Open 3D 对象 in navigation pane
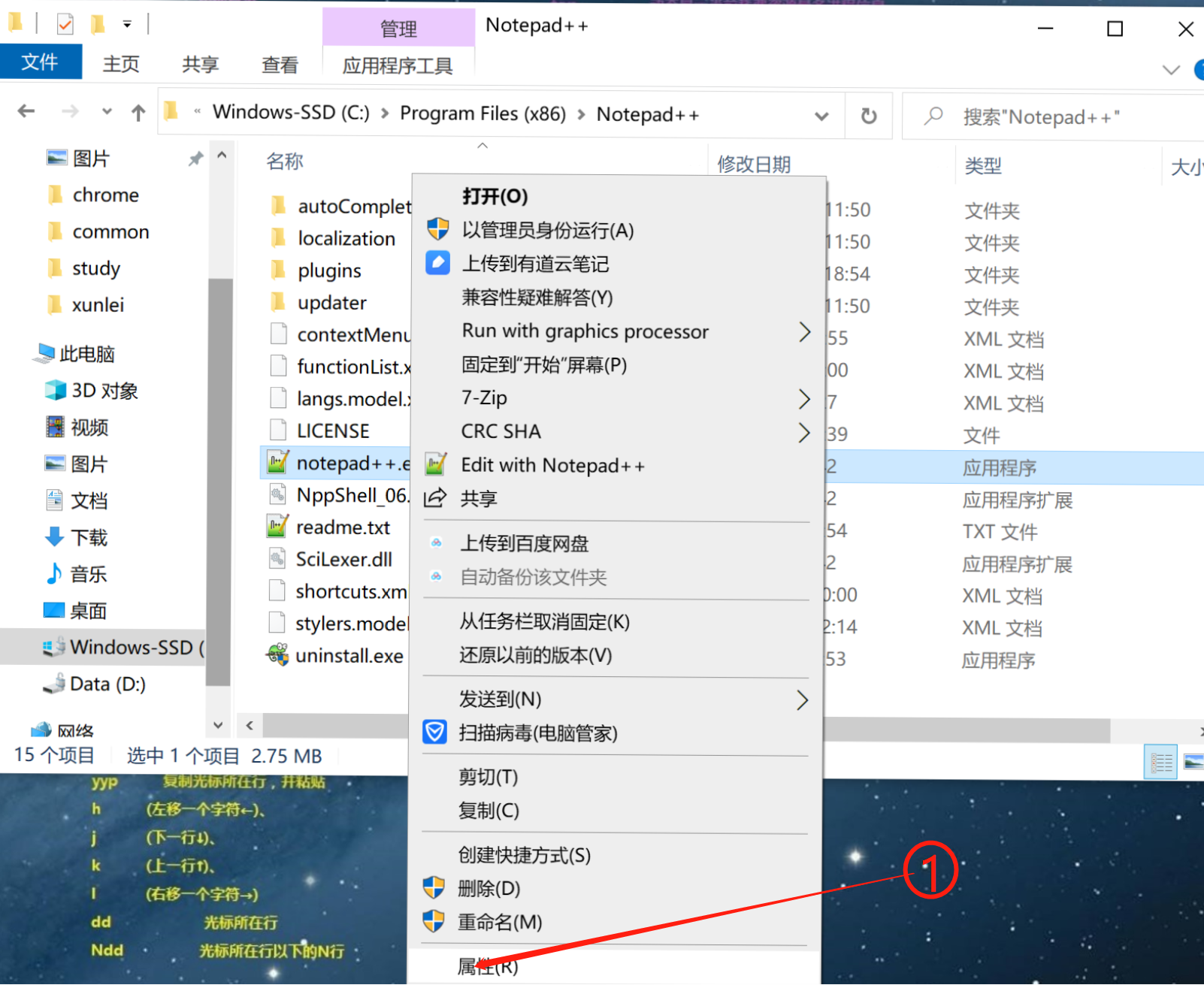The width and height of the screenshot is (1204, 985). coord(92,390)
